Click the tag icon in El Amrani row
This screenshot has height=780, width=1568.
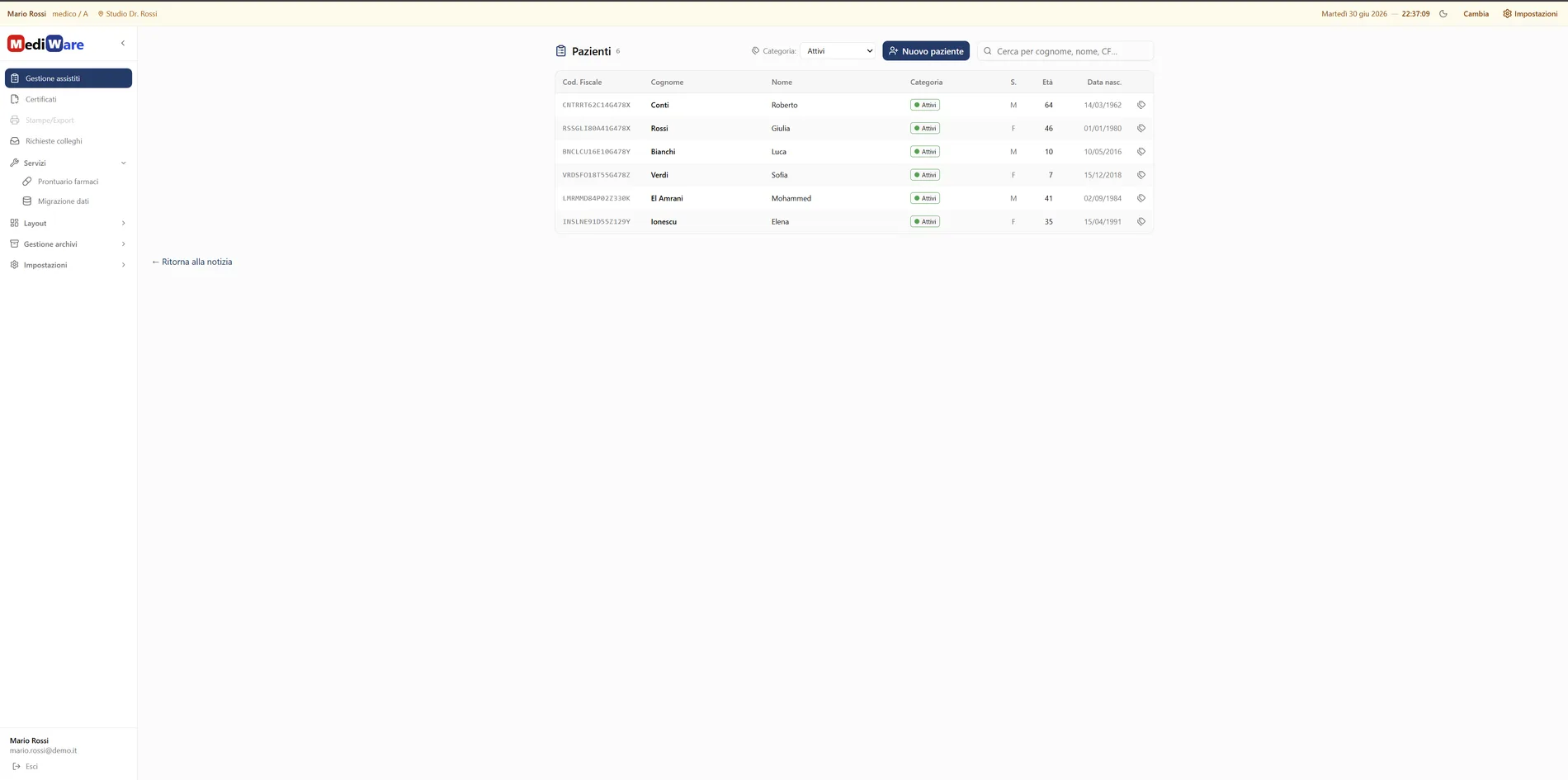point(1141,198)
